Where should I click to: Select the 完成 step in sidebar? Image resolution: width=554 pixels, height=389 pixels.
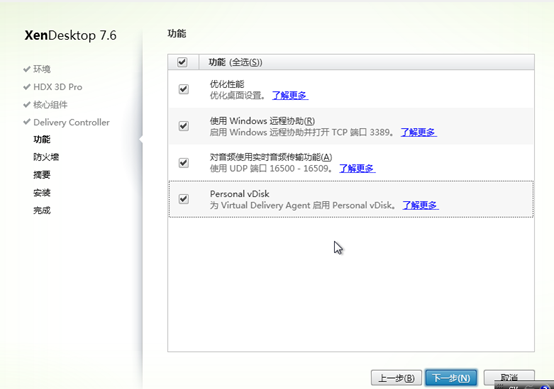pyautogui.click(x=42, y=210)
